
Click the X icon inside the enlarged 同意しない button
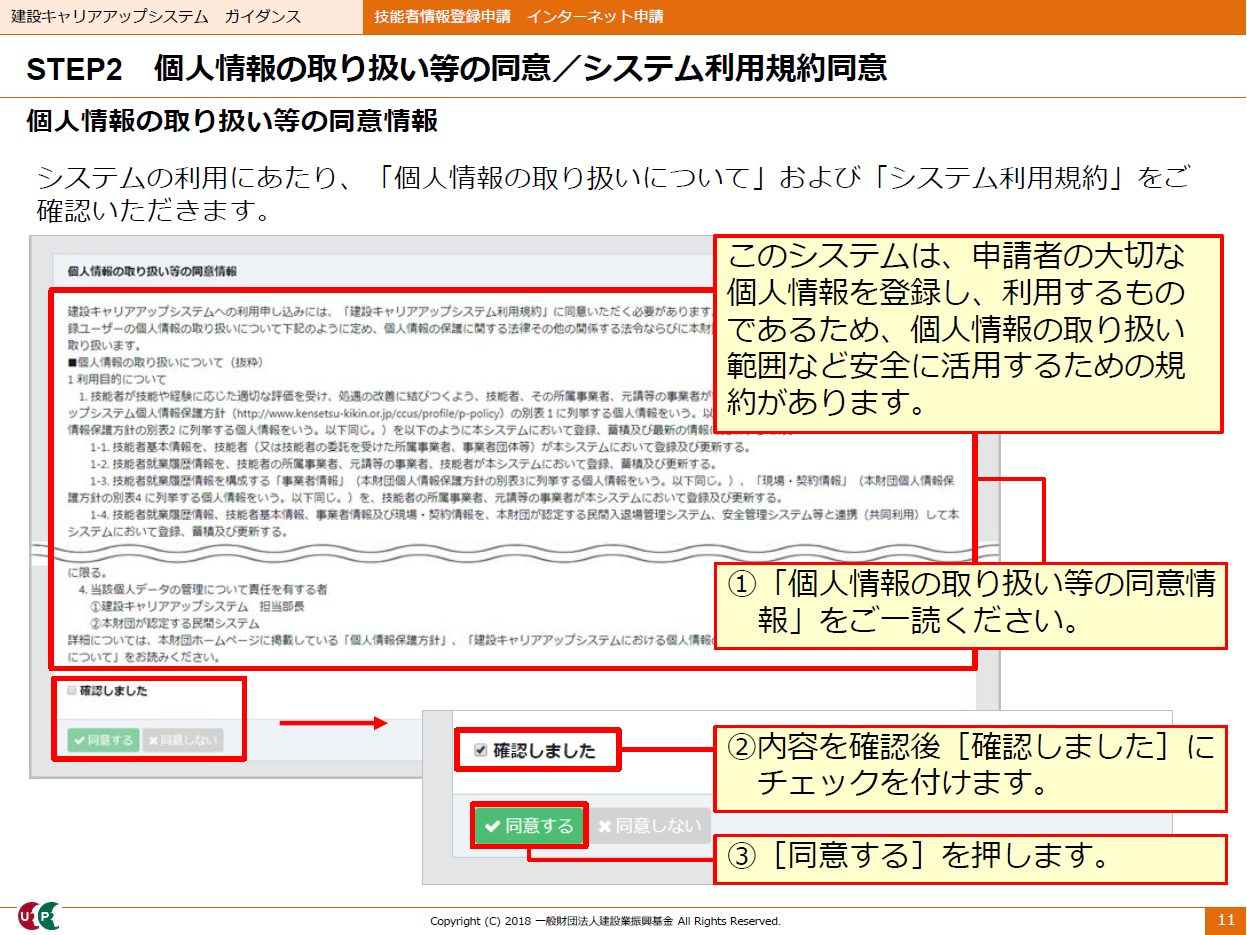click(x=604, y=827)
